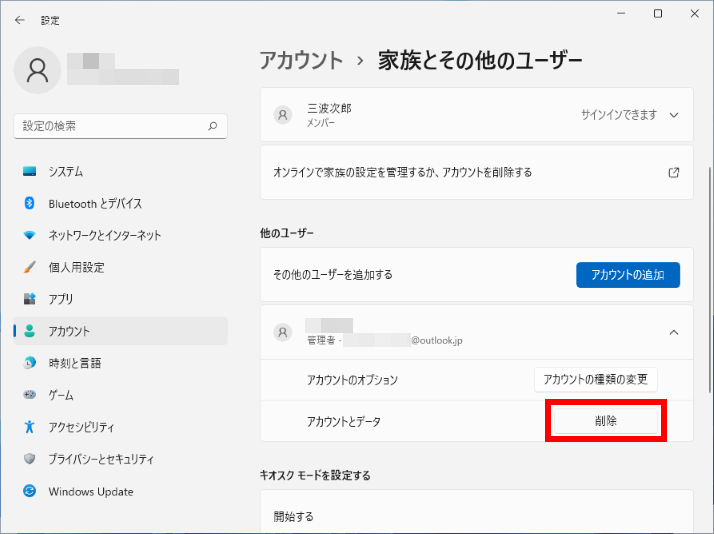Image resolution: width=714 pixels, height=534 pixels.
Task: Select the Bluetooth icon in sidebar
Action: tap(30, 203)
